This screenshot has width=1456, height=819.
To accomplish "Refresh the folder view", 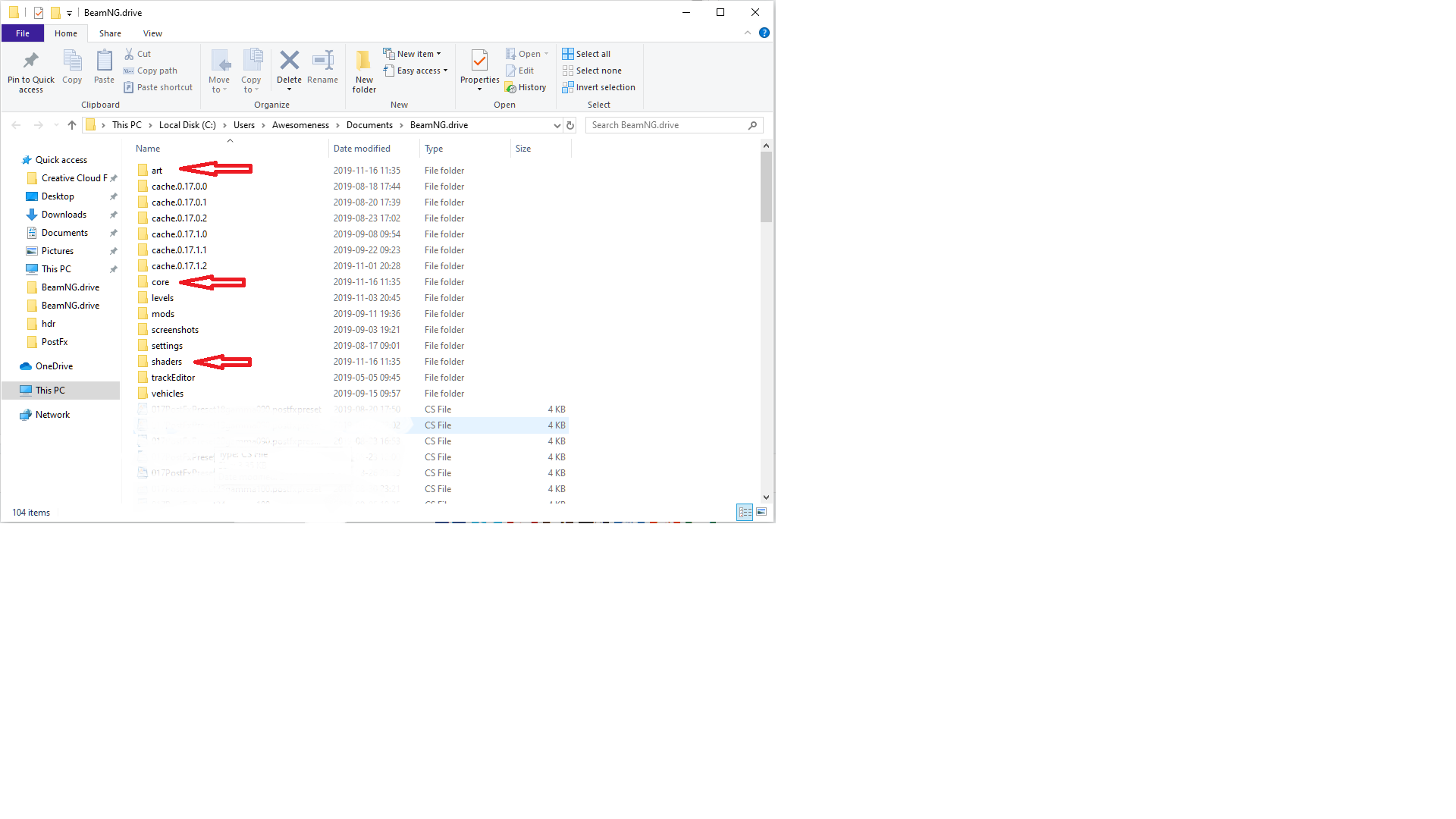I will click(570, 125).
